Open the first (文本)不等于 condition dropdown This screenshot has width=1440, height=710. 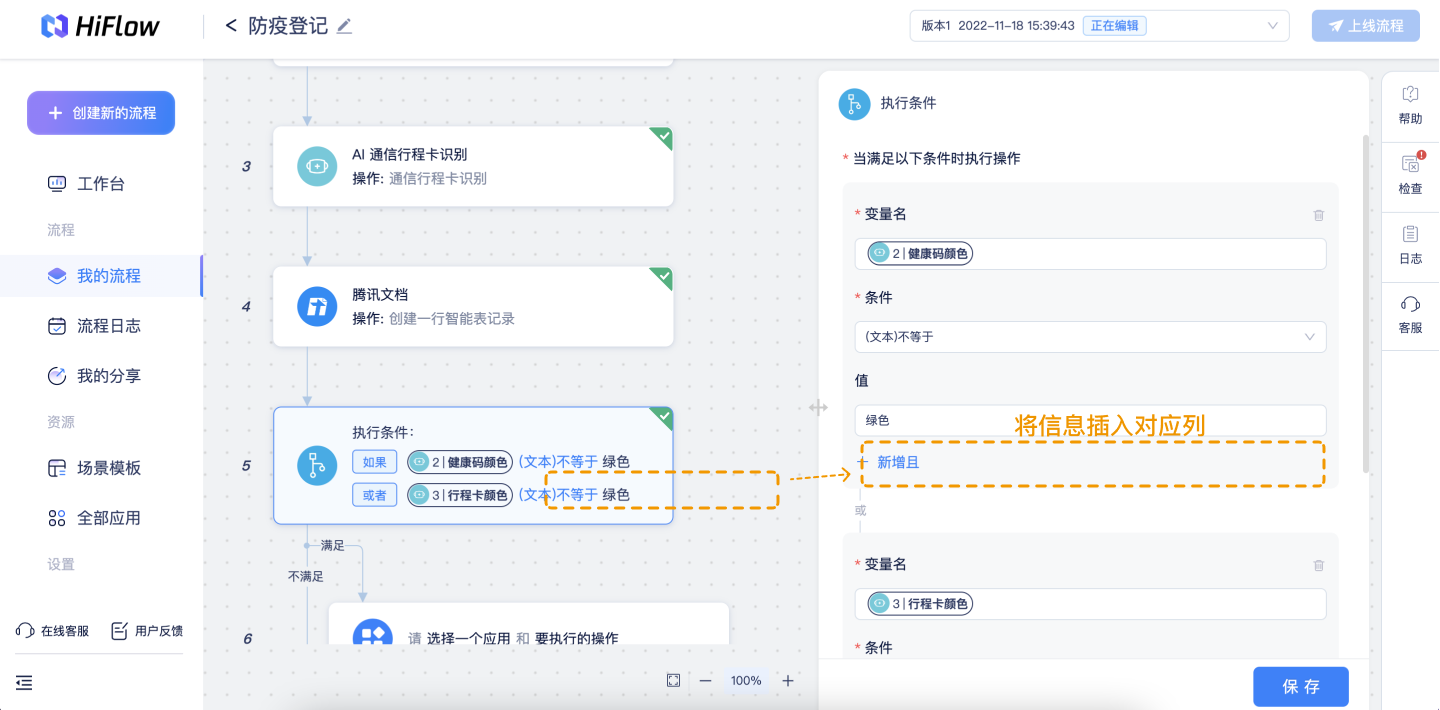[1090, 337]
